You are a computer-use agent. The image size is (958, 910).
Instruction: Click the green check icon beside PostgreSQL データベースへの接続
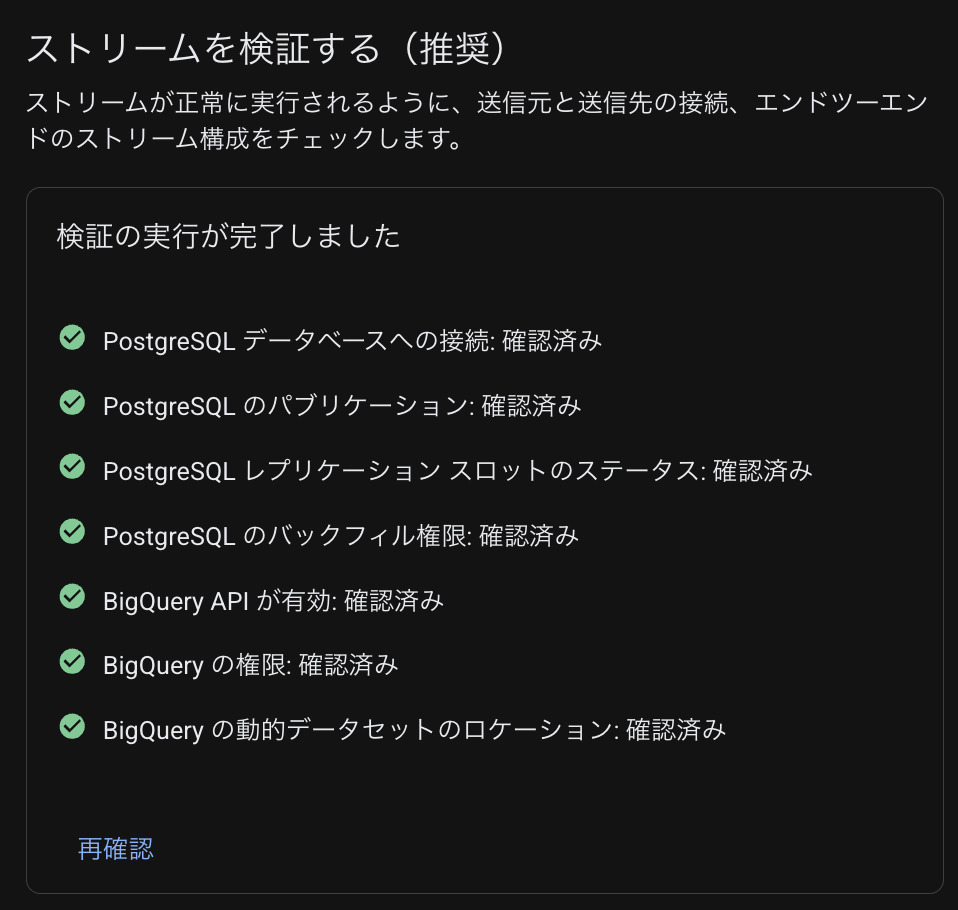point(71,337)
